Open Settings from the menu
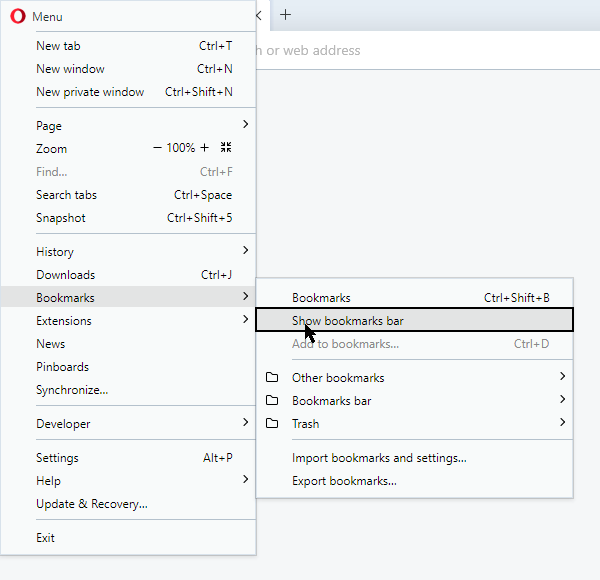The image size is (600, 580). click(x=128, y=458)
